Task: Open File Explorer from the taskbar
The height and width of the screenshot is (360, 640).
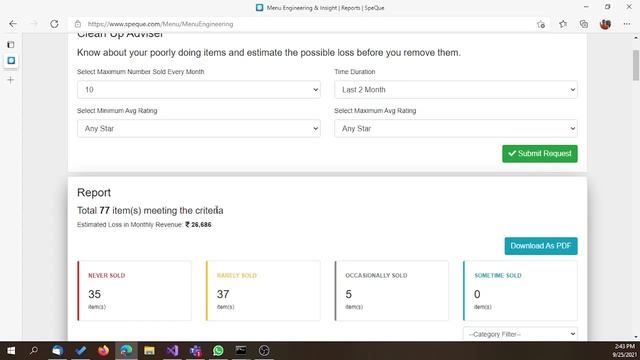Action: tap(149, 351)
